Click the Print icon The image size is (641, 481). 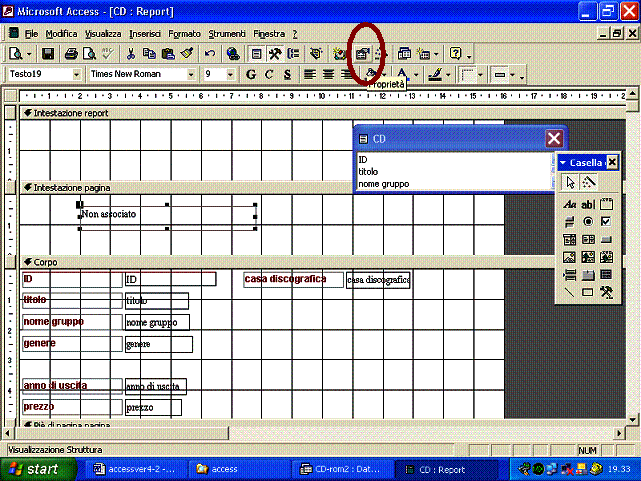click(71, 54)
